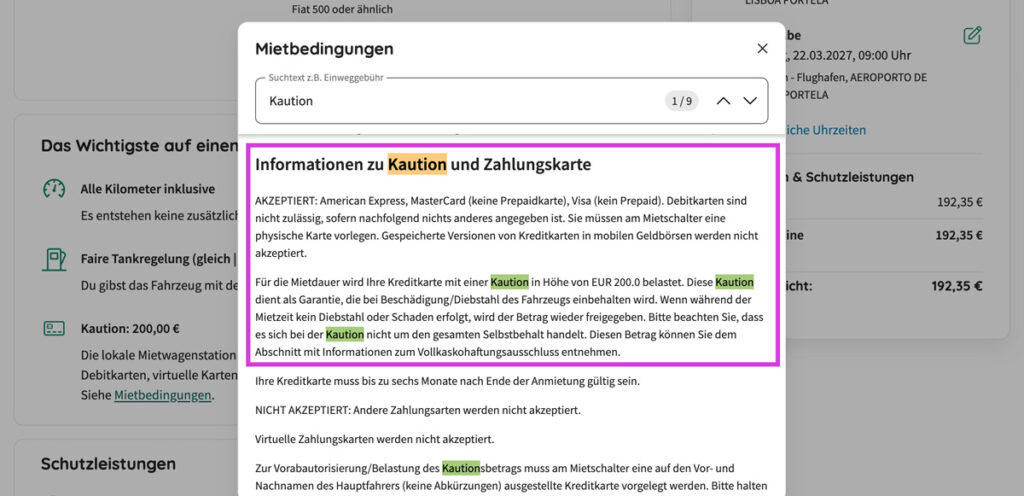Click 'Ihre Kreditkarte muss bis zu sechs Monate' line
The height and width of the screenshot is (496, 1024).
[x=447, y=380]
